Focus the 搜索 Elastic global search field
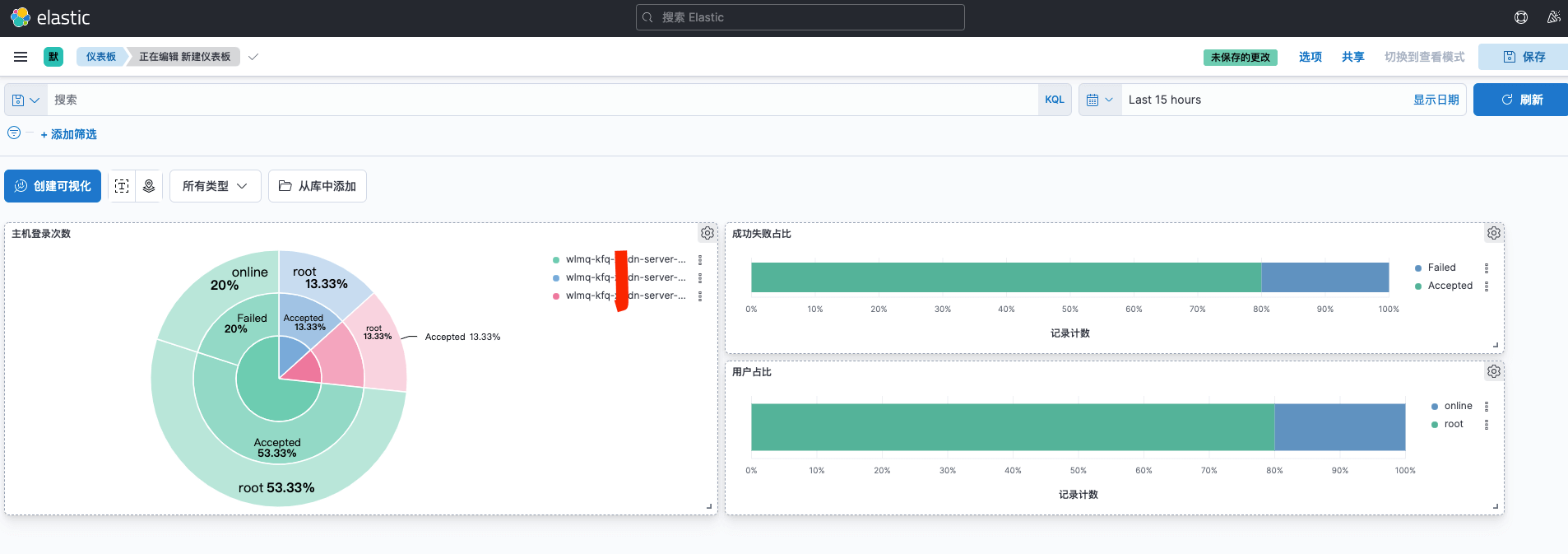The image size is (1568, 554). (x=800, y=17)
